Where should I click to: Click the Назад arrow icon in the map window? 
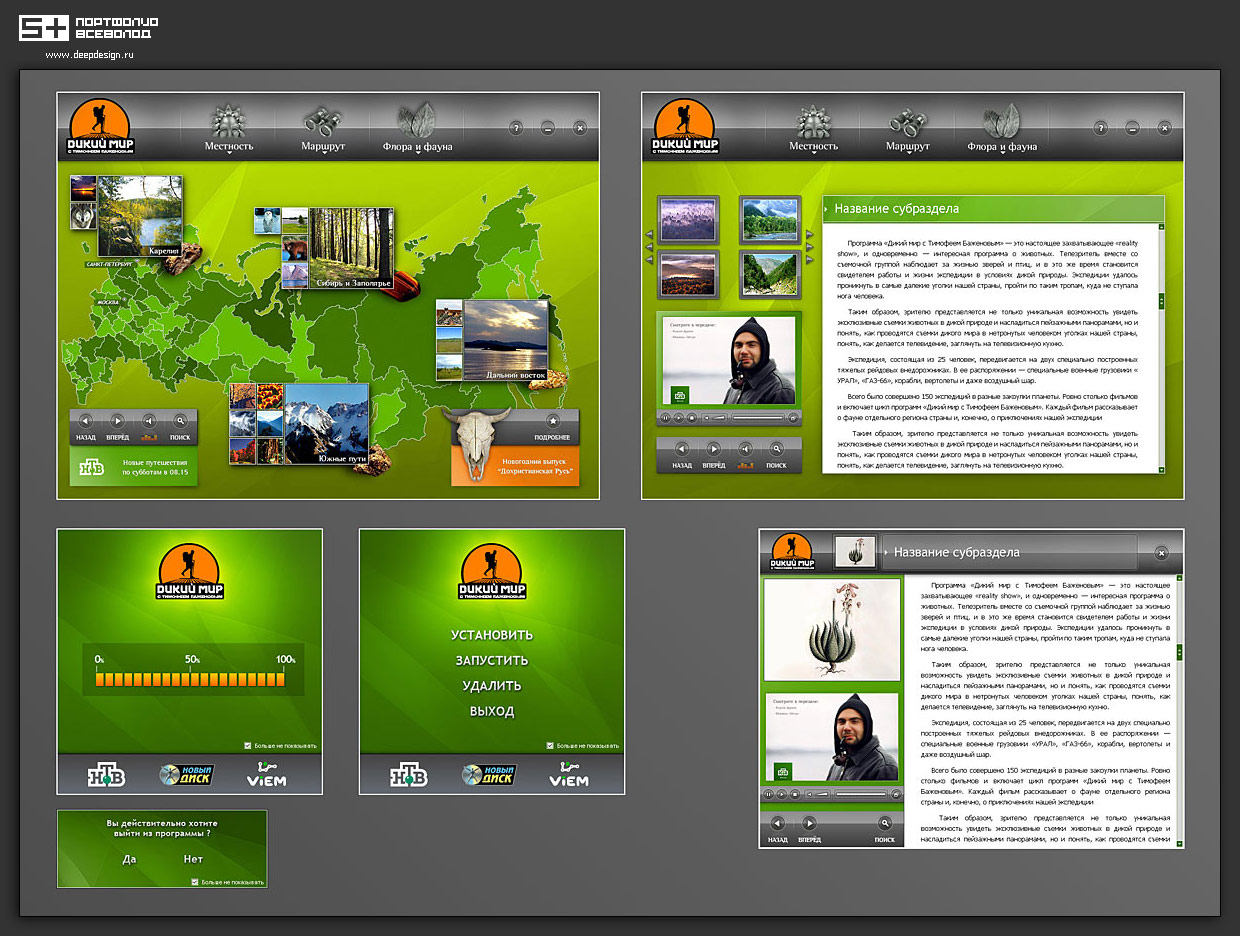(85, 421)
